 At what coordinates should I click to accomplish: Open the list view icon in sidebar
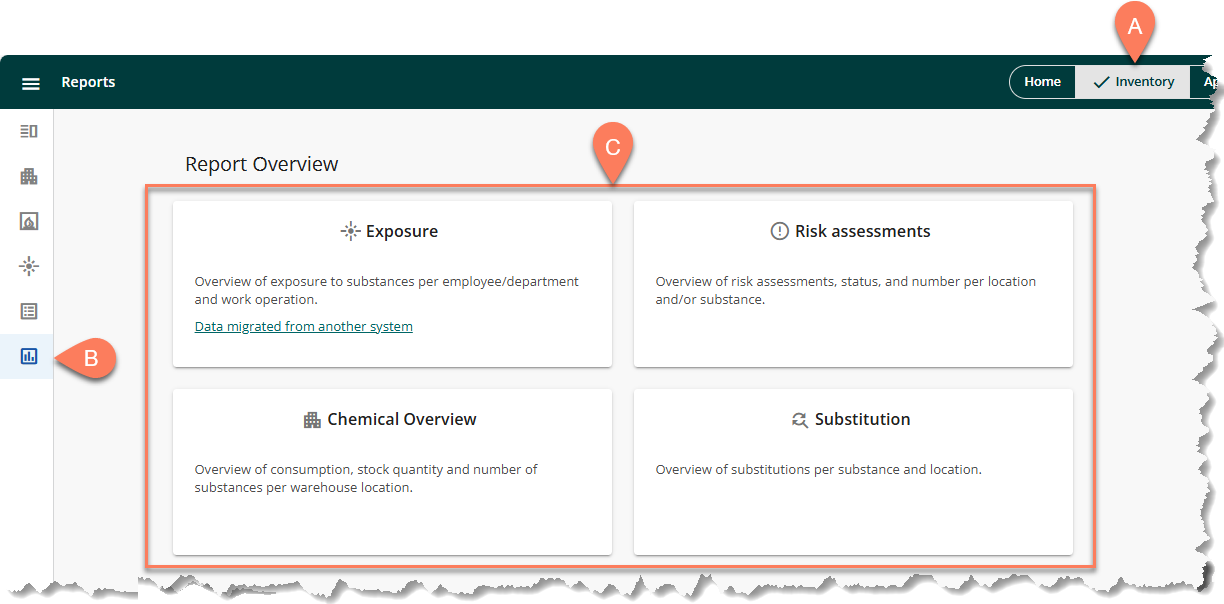[x=29, y=311]
